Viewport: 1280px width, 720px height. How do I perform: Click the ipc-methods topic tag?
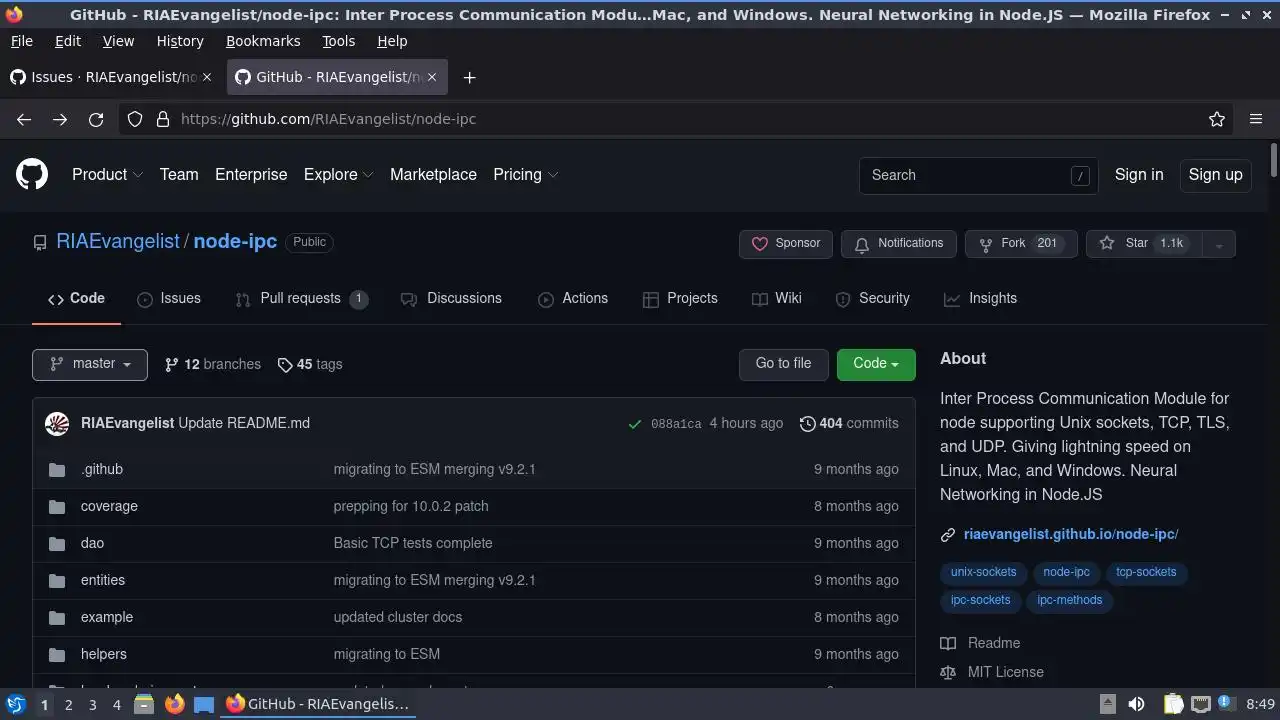1069,600
